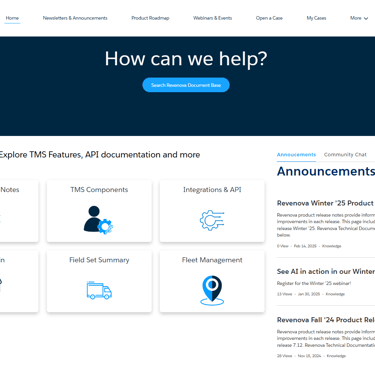The image size is (375, 366).
Task: Click the Field Set Summary card title
Action: click(x=99, y=260)
